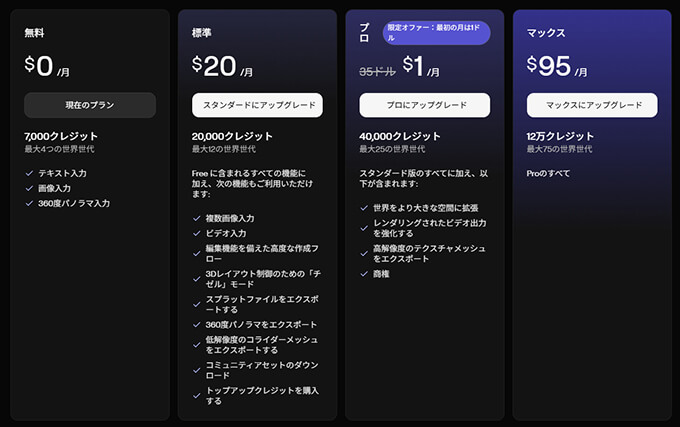The image size is (680, 427).
Task: Click checkmark next to 360度パノラマ入力
Action: [x=29, y=203]
